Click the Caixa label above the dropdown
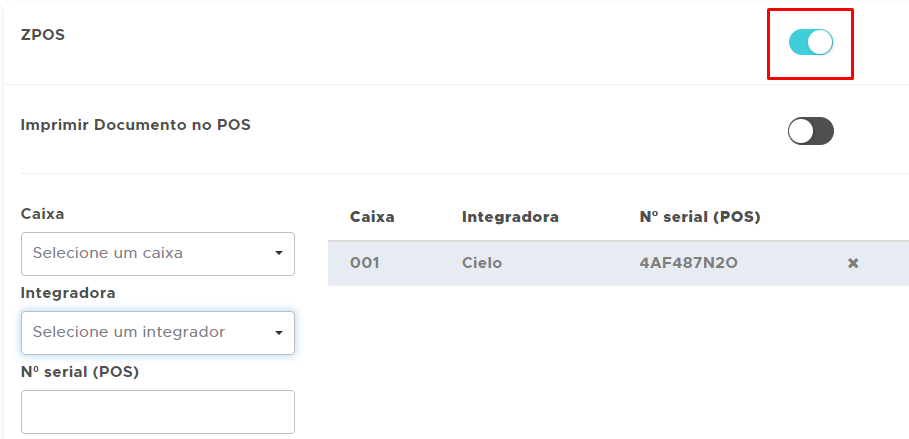 point(42,214)
